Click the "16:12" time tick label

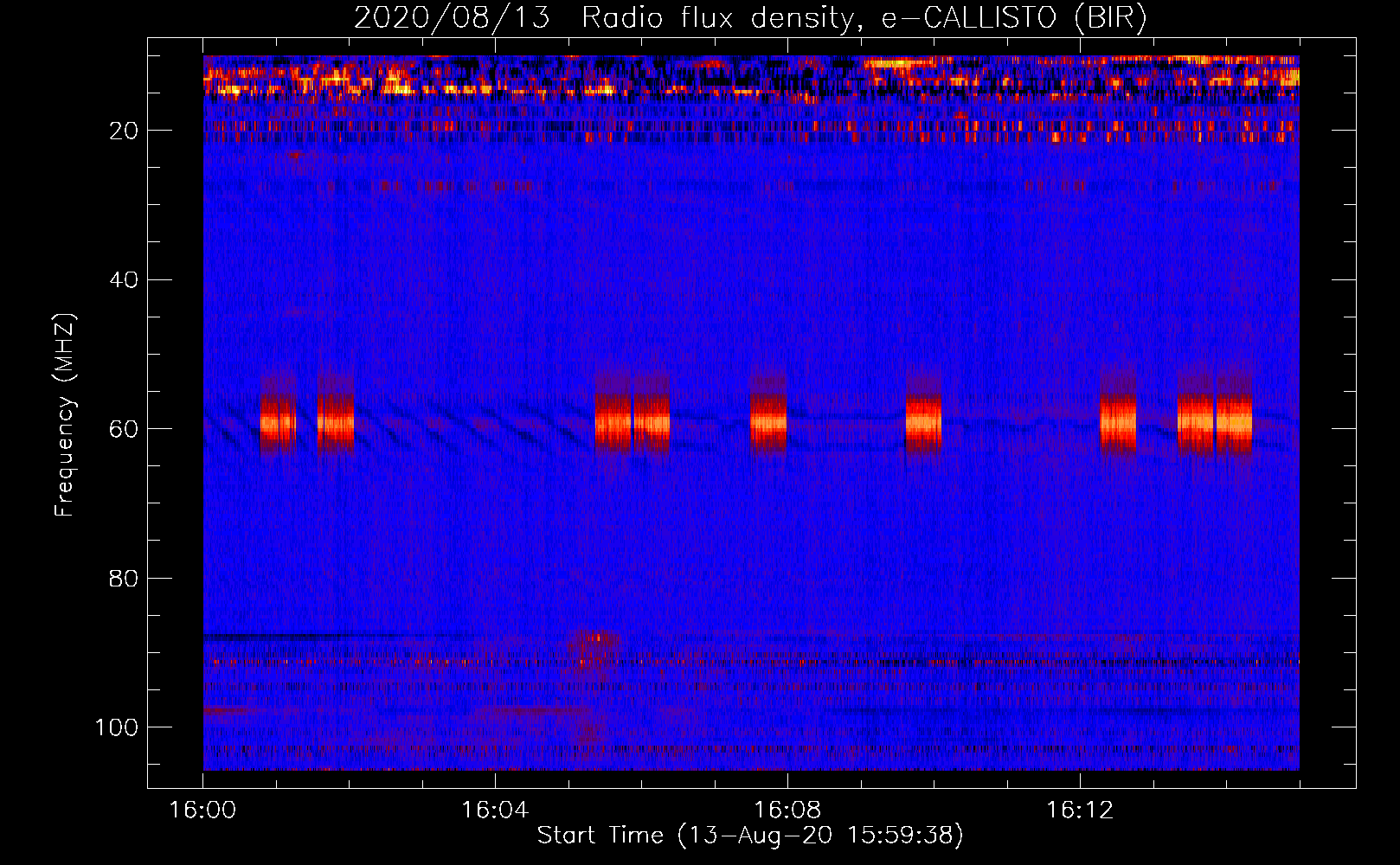[x=1080, y=811]
